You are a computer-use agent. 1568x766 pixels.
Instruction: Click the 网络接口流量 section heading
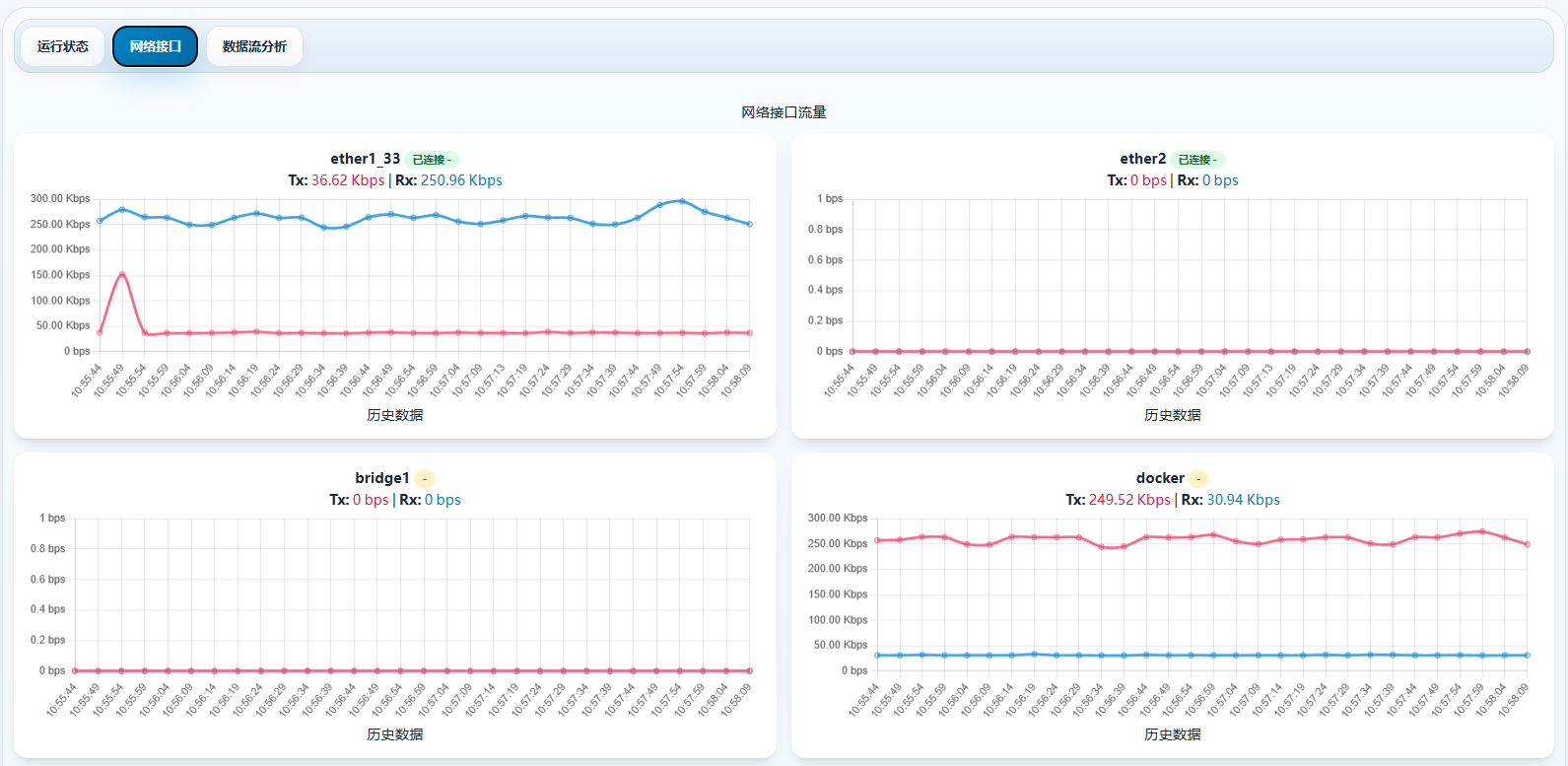[x=784, y=112]
